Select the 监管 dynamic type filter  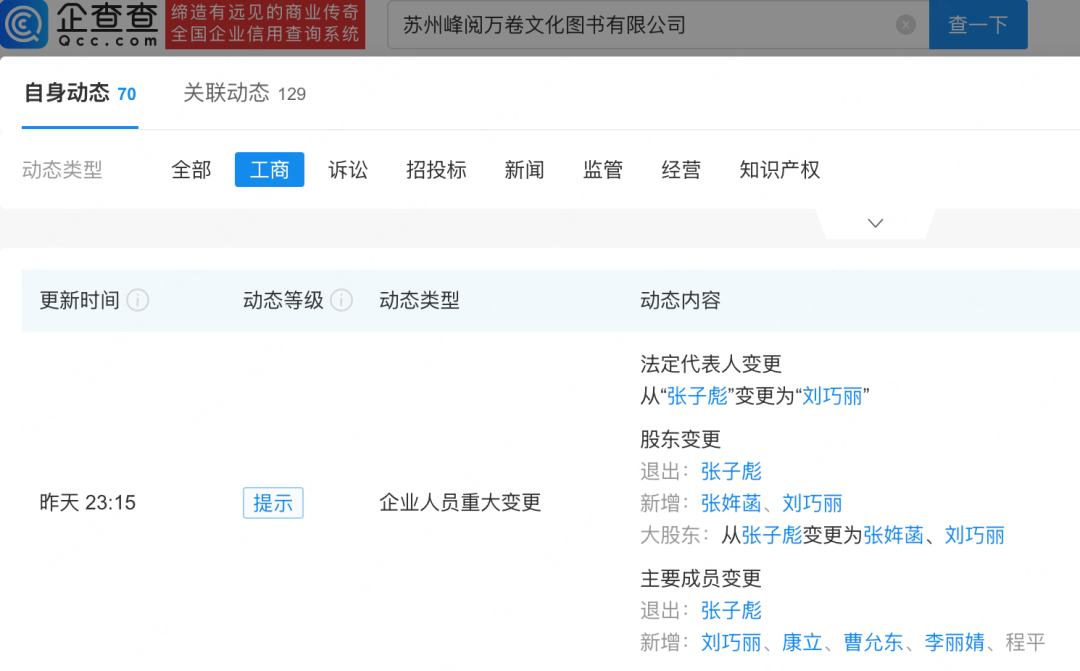point(603,169)
